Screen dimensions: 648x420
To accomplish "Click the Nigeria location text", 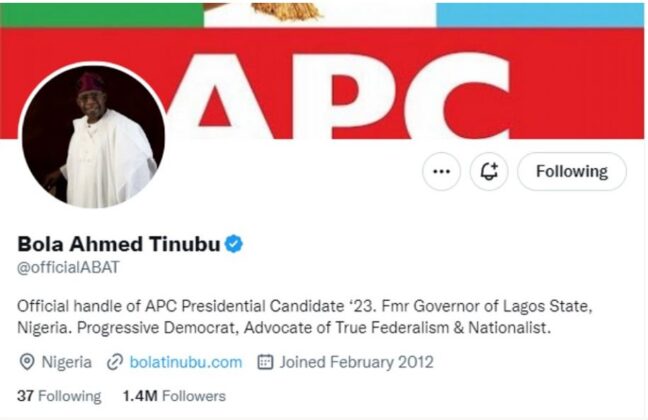I will (67, 362).
